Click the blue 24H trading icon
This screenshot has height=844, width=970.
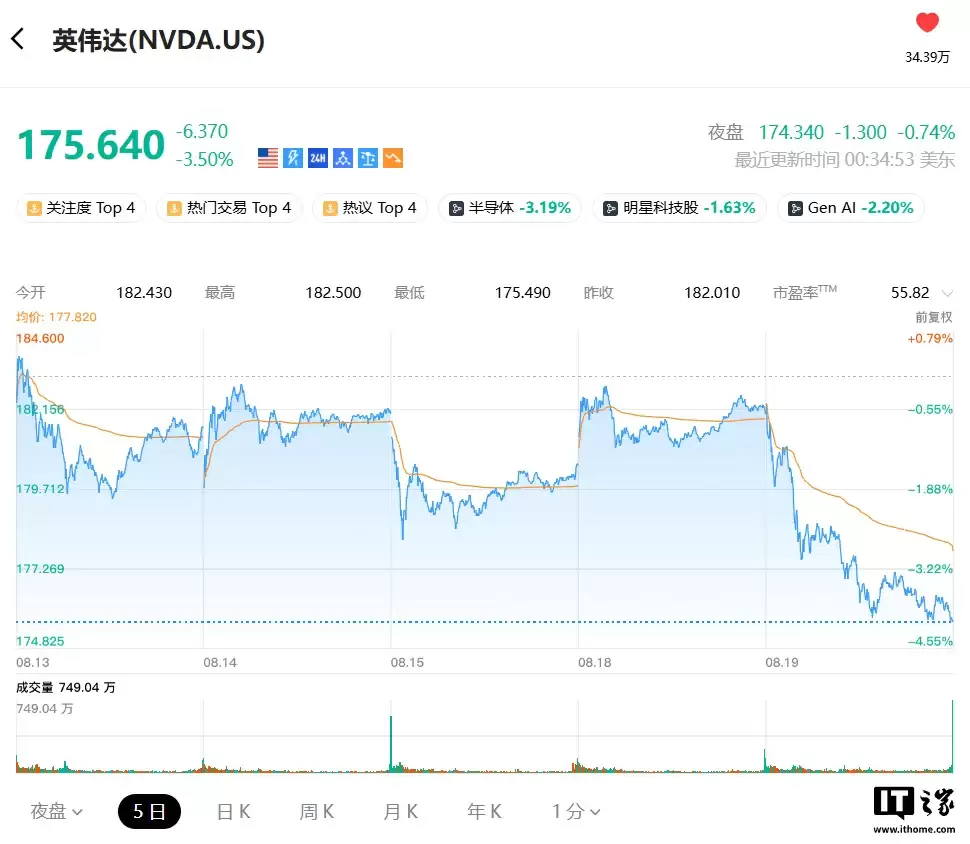coord(318,158)
